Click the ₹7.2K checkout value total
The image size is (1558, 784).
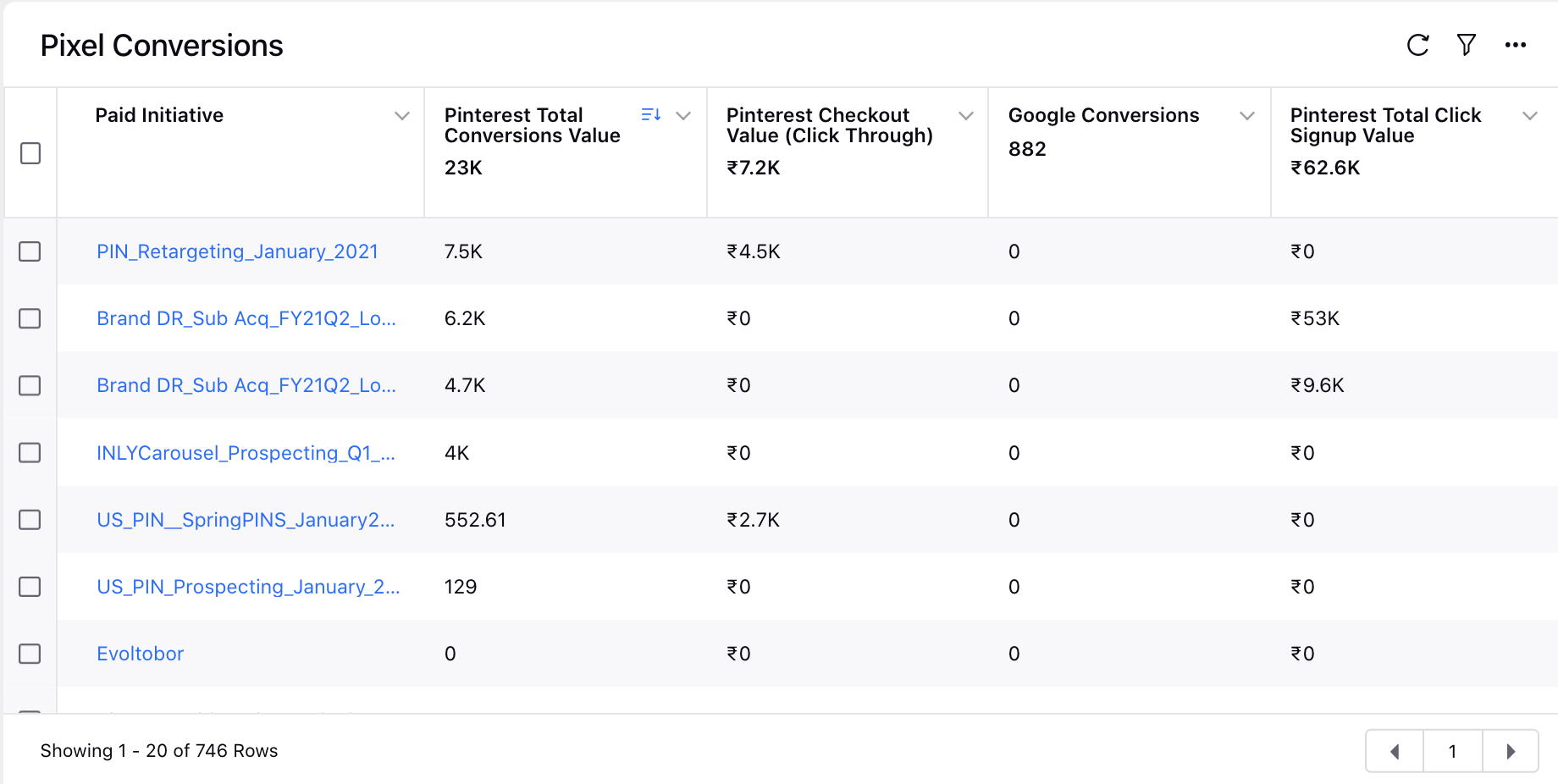(754, 168)
